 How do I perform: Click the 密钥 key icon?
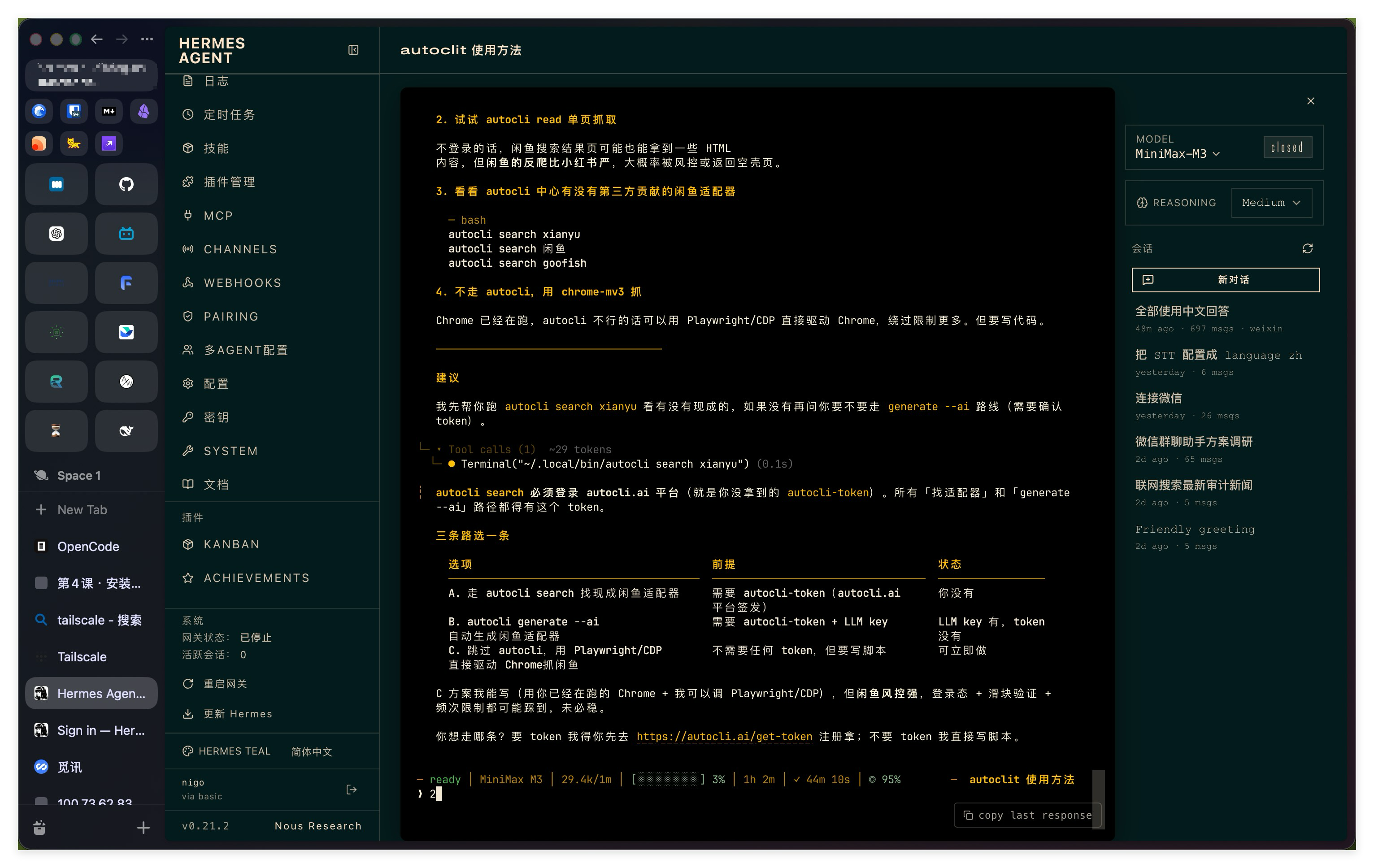tap(188, 417)
